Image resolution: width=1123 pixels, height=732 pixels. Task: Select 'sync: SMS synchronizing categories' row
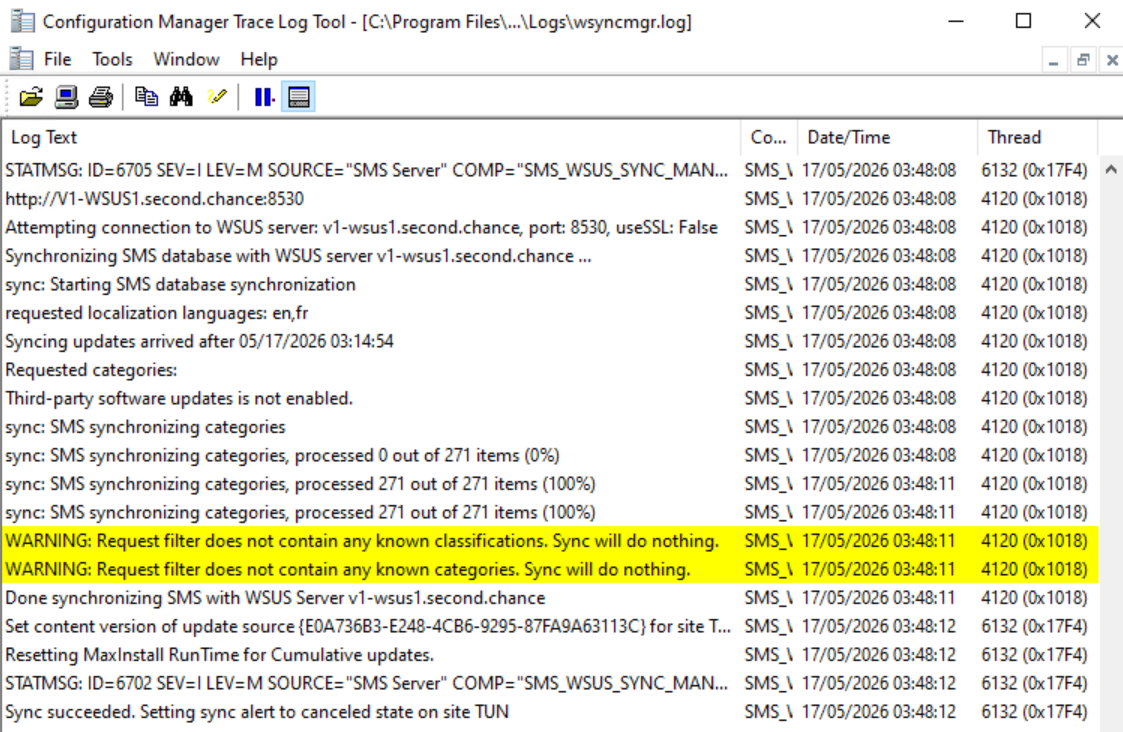pos(549,427)
